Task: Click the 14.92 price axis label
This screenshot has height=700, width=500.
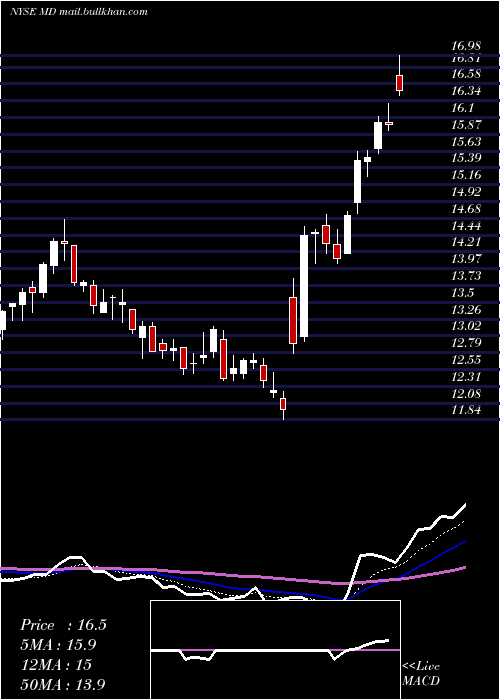Action: [x=466, y=192]
